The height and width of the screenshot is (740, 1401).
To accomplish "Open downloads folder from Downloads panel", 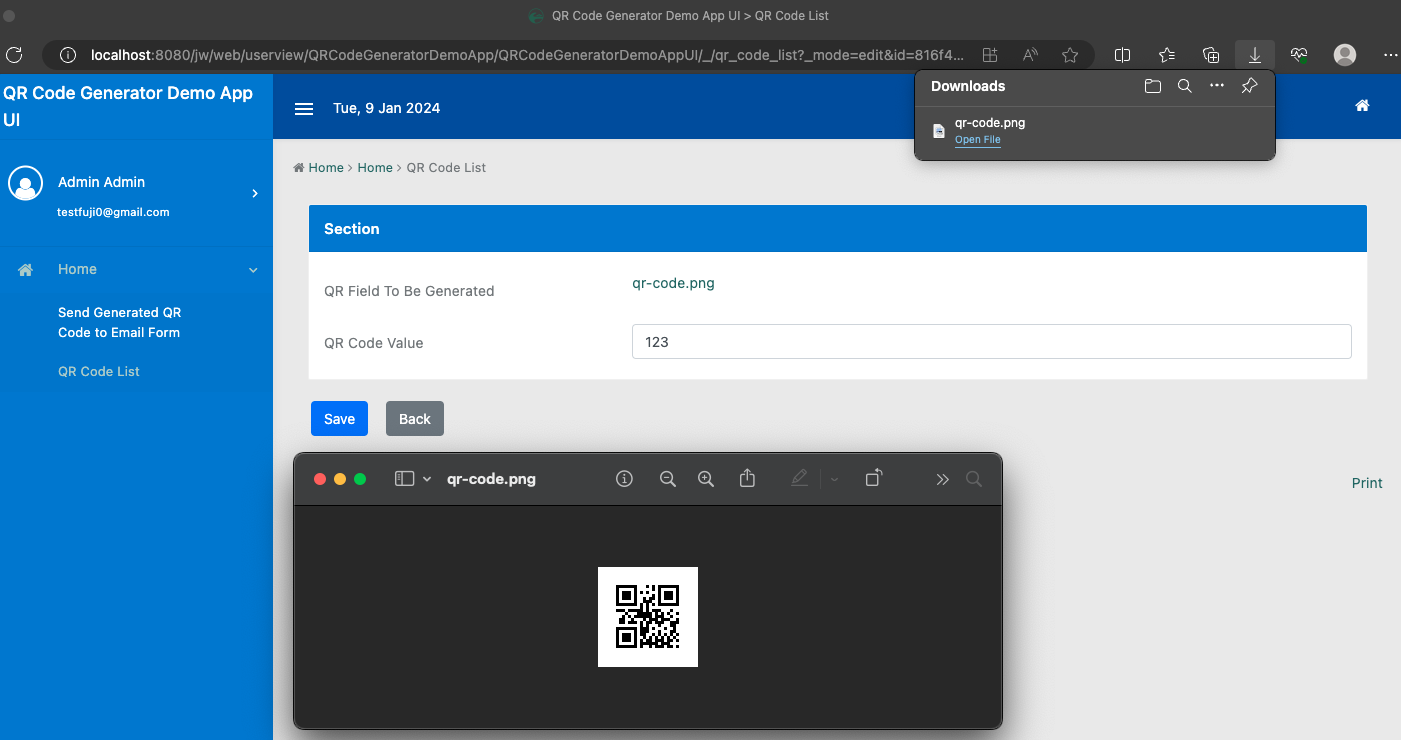I will point(1153,86).
